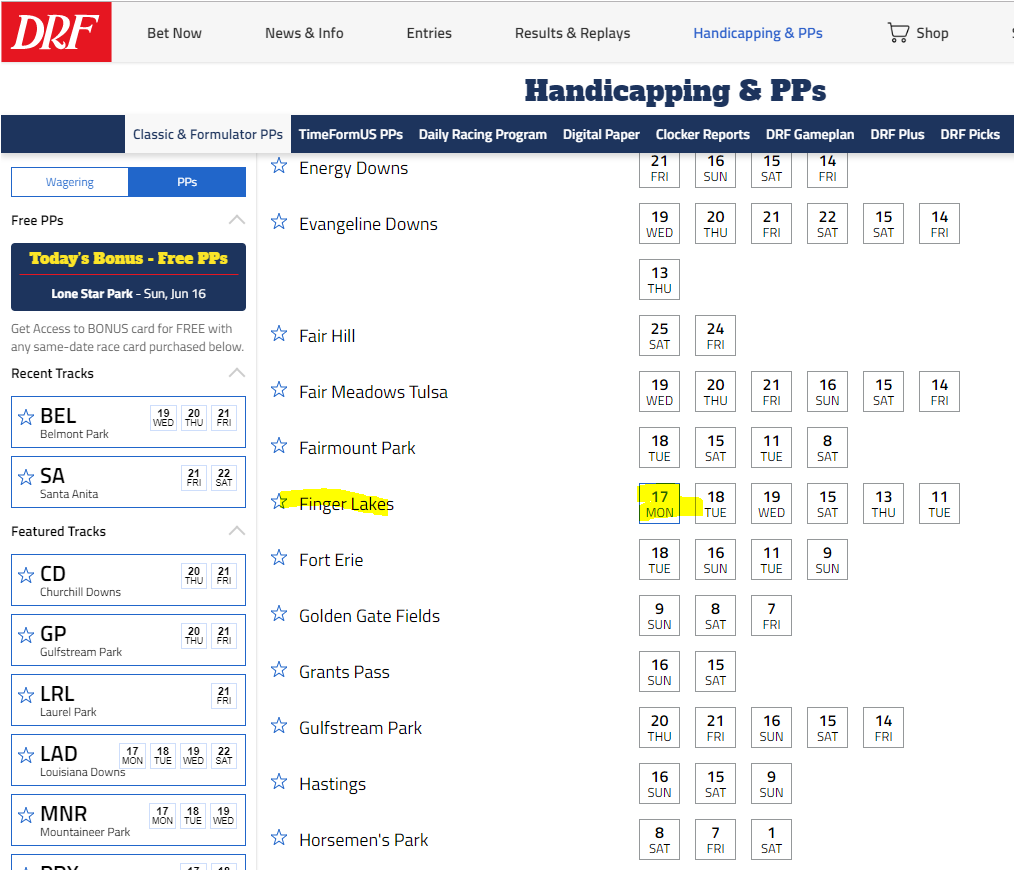Image resolution: width=1015 pixels, height=871 pixels.
Task: Select Fair Meadows Tulsa 16 SUN date
Action: 827,391
